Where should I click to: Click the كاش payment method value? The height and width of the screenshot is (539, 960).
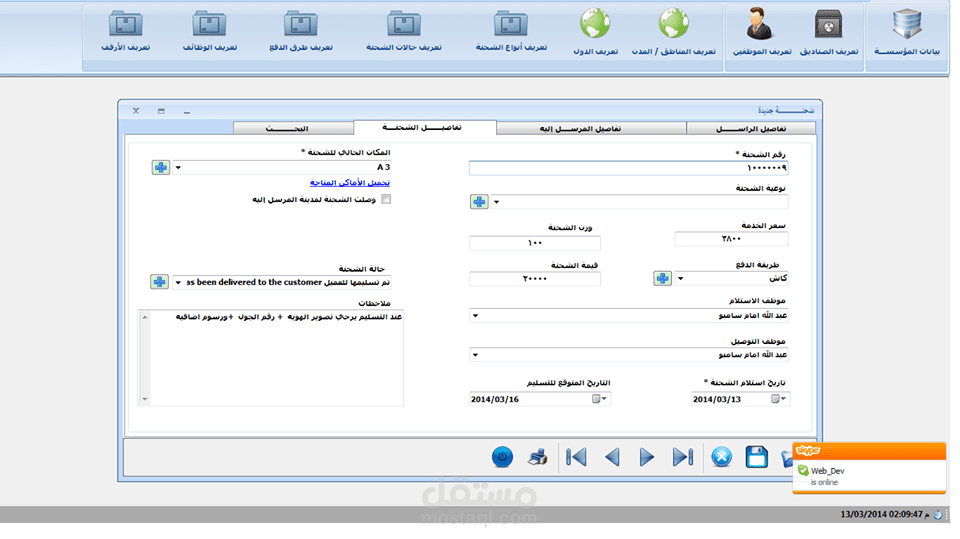(x=778, y=279)
